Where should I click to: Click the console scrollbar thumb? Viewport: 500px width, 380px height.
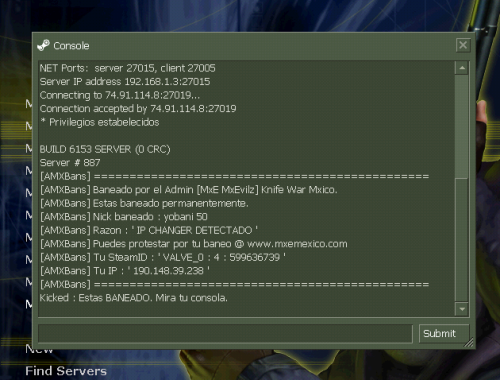click(x=462, y=240)
